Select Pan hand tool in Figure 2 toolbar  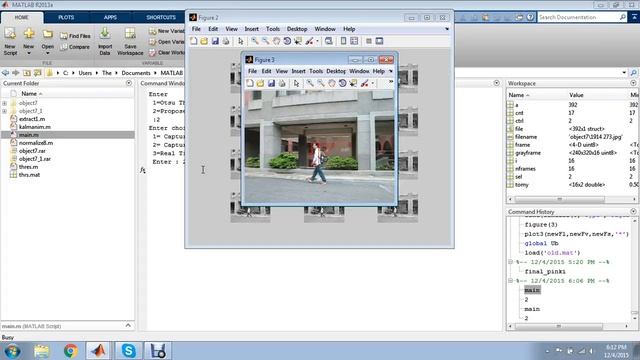276,41
